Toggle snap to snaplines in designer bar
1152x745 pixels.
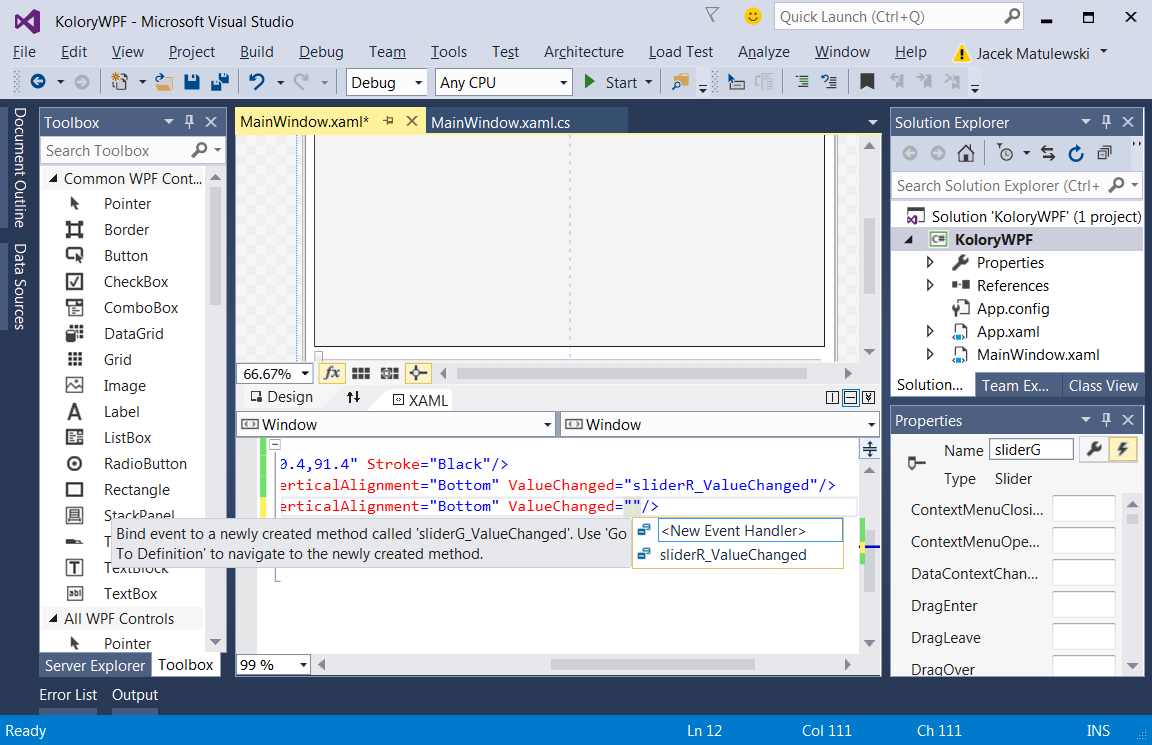[418, 373]
